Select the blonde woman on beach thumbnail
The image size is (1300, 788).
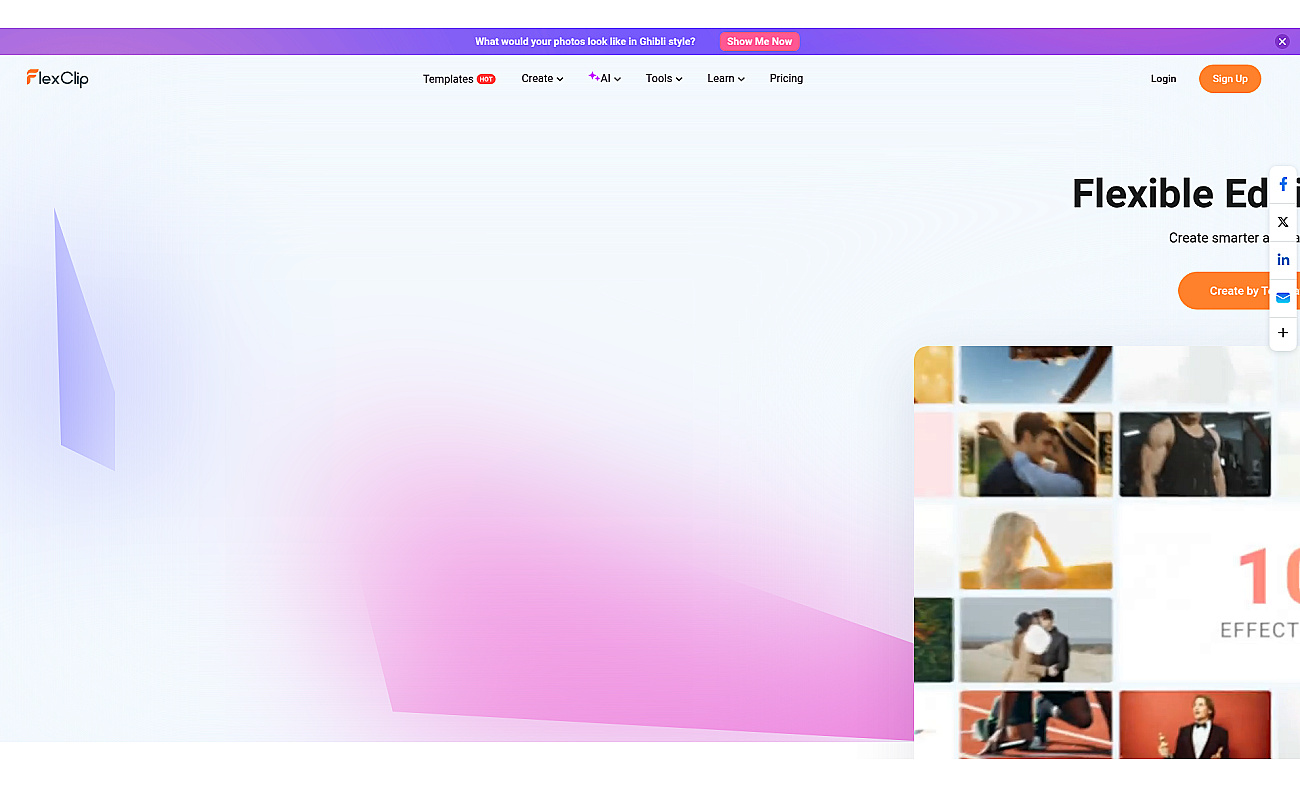(1036, 547)
